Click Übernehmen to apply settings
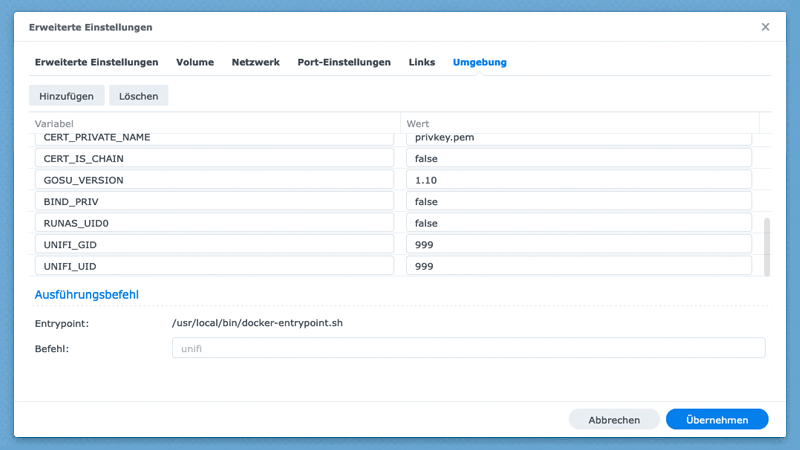The height and width of the screenshot is (450, 800). coord(717,420)
